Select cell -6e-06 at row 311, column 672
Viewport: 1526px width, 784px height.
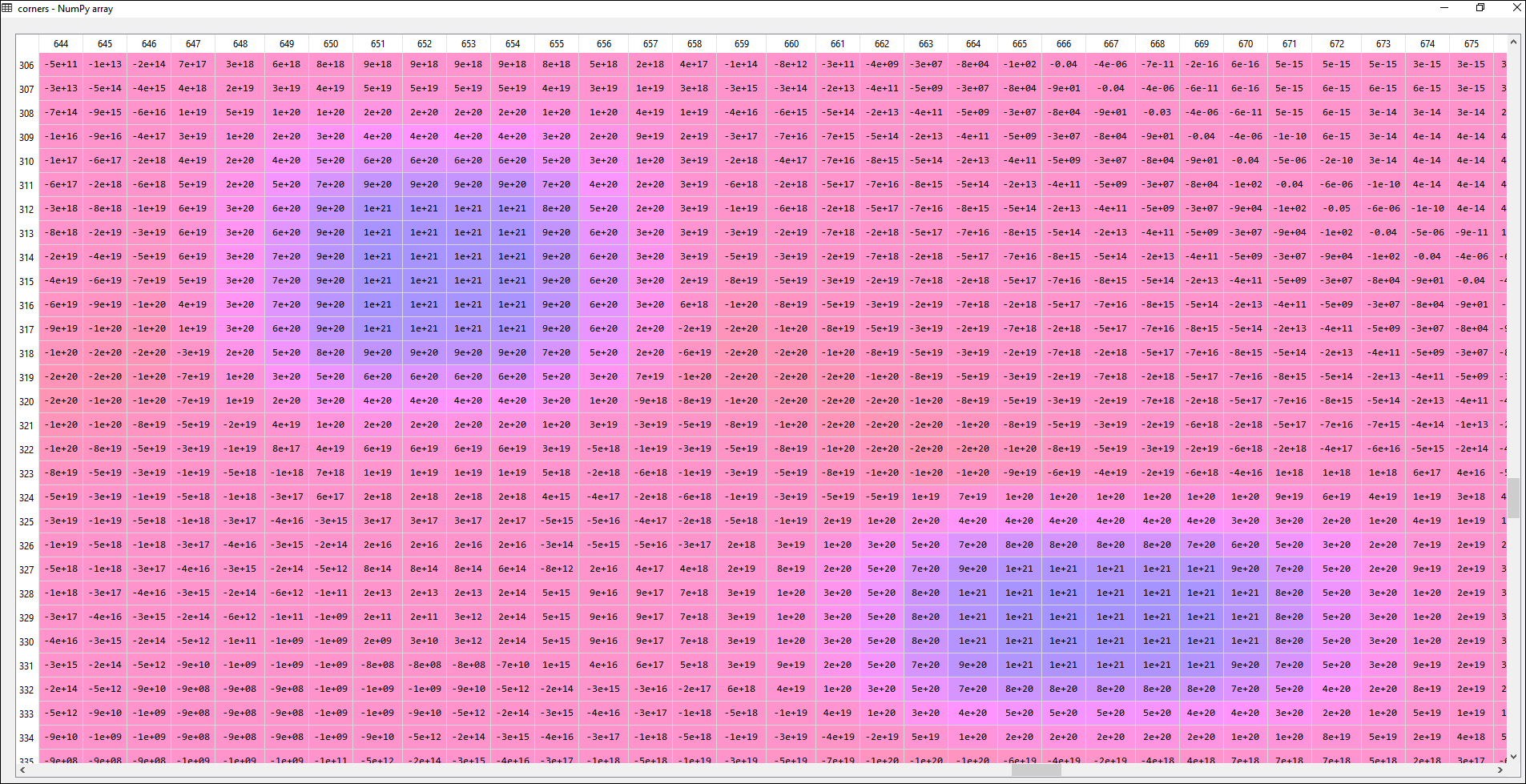point(1337,184)
